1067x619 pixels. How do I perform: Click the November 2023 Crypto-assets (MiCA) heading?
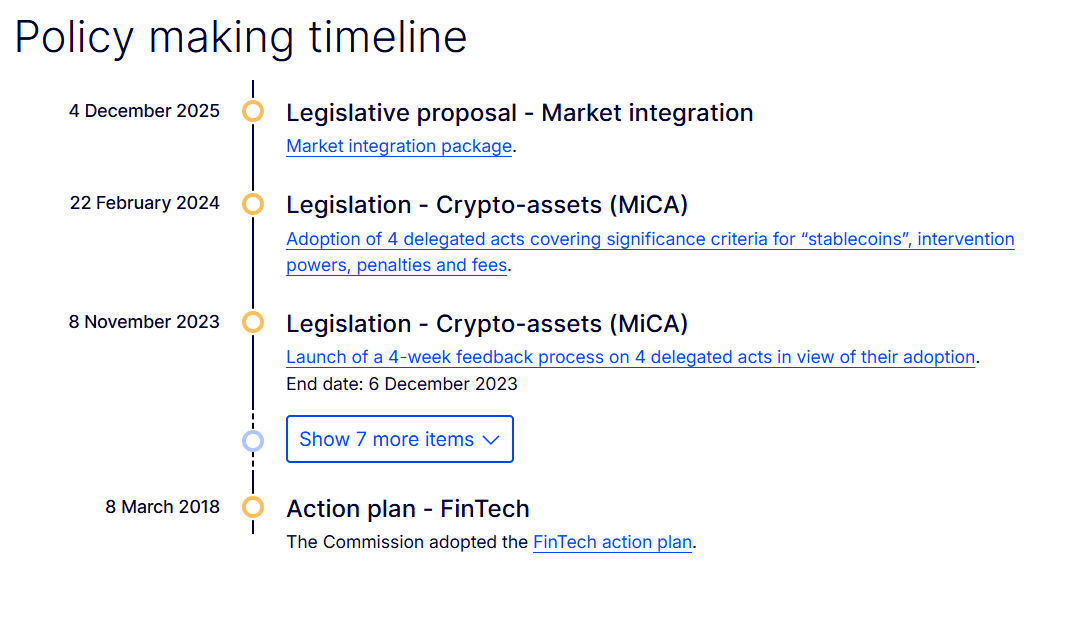(x=487, y=324)
